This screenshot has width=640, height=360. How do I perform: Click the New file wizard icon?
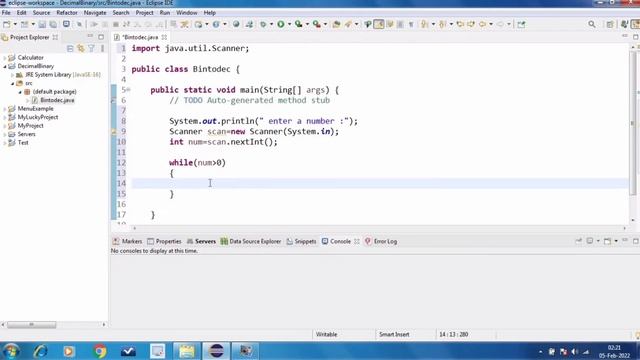(7, 24)
